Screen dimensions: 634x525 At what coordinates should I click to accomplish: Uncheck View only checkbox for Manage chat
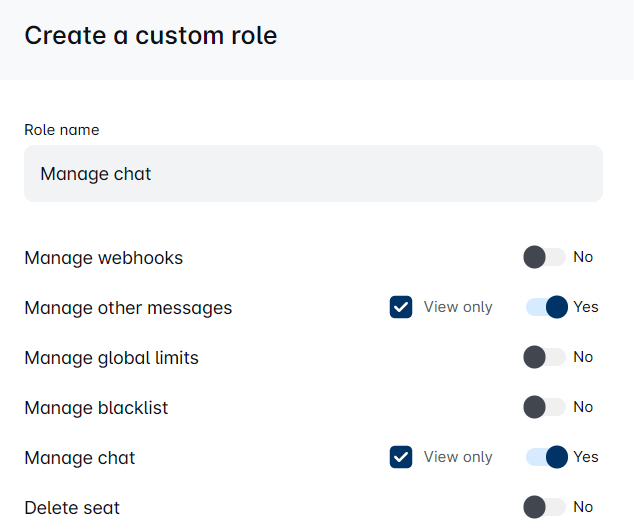click(401, 457)
